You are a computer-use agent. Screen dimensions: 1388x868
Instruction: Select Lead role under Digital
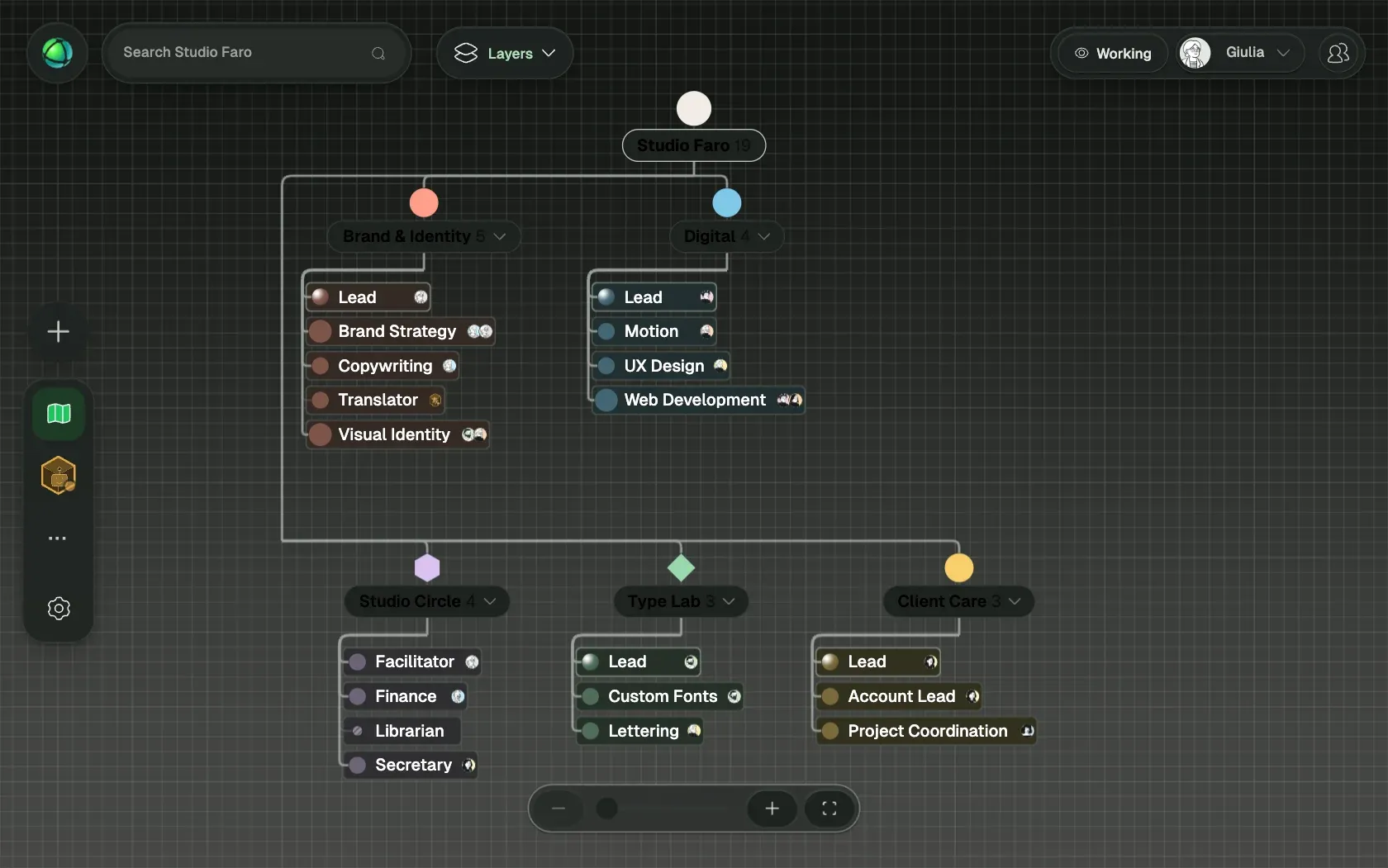pos(654,297)
